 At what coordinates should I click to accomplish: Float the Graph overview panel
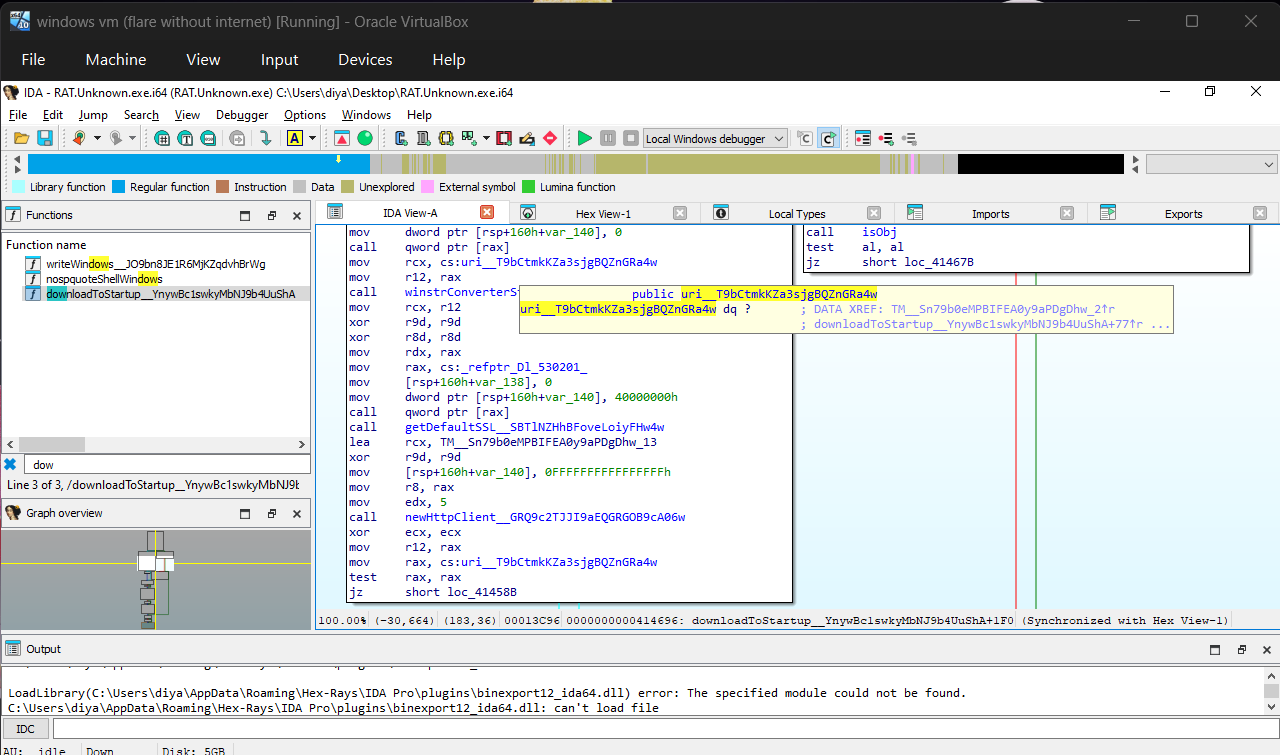271,513
